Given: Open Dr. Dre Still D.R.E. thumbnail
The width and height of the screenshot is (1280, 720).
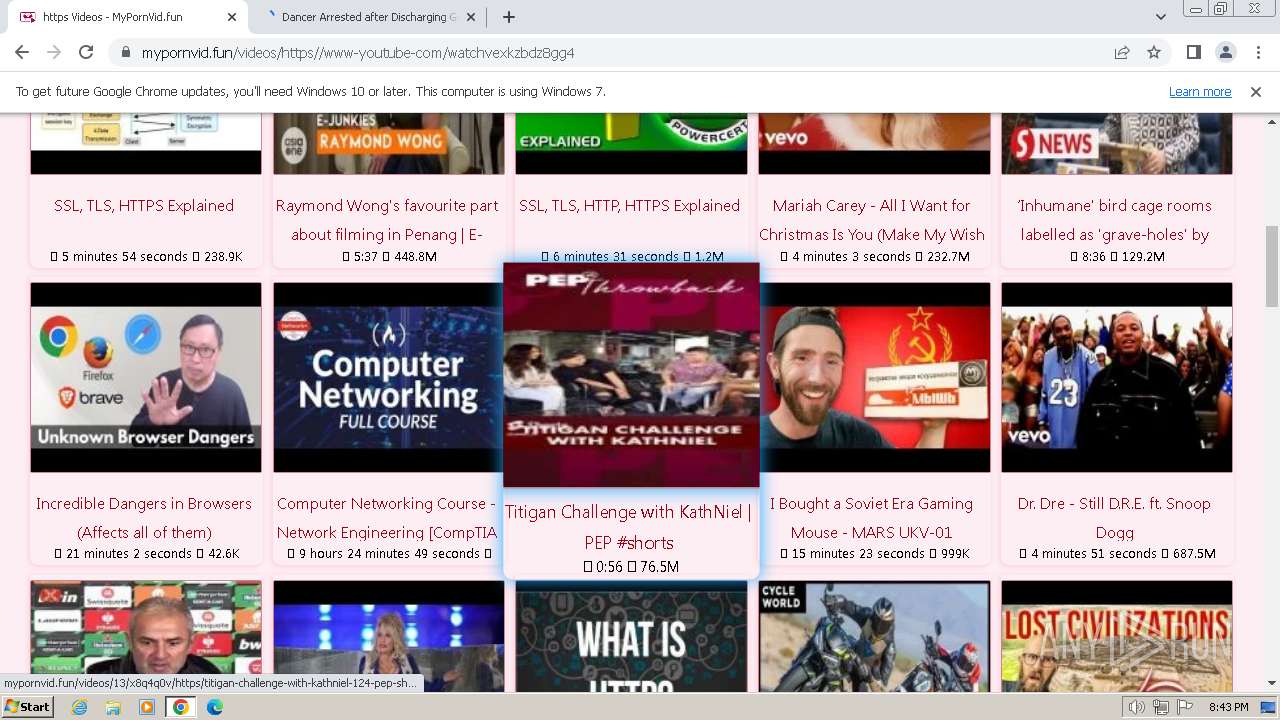Looking at the screenshot, I should coord(1117,377).
